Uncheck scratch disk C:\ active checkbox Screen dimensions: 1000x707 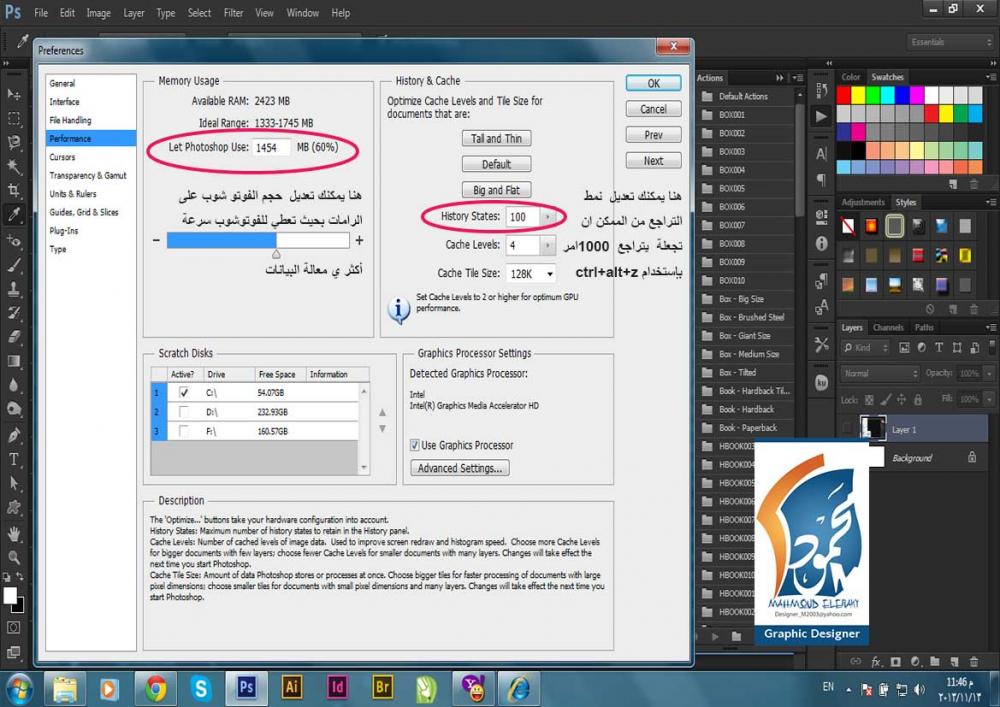[184, 393]
